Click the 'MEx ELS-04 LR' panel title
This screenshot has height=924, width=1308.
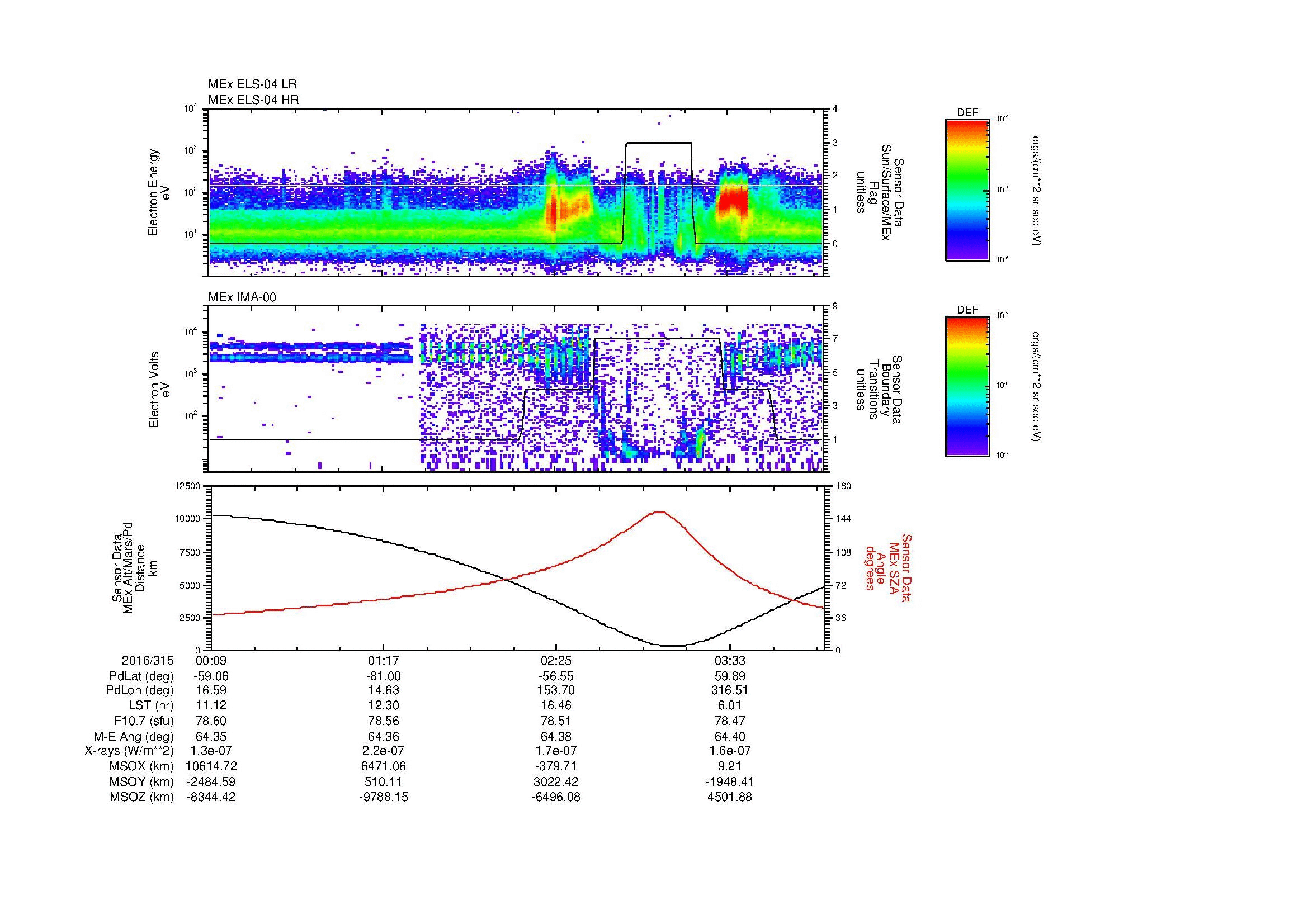coord(252,84)
